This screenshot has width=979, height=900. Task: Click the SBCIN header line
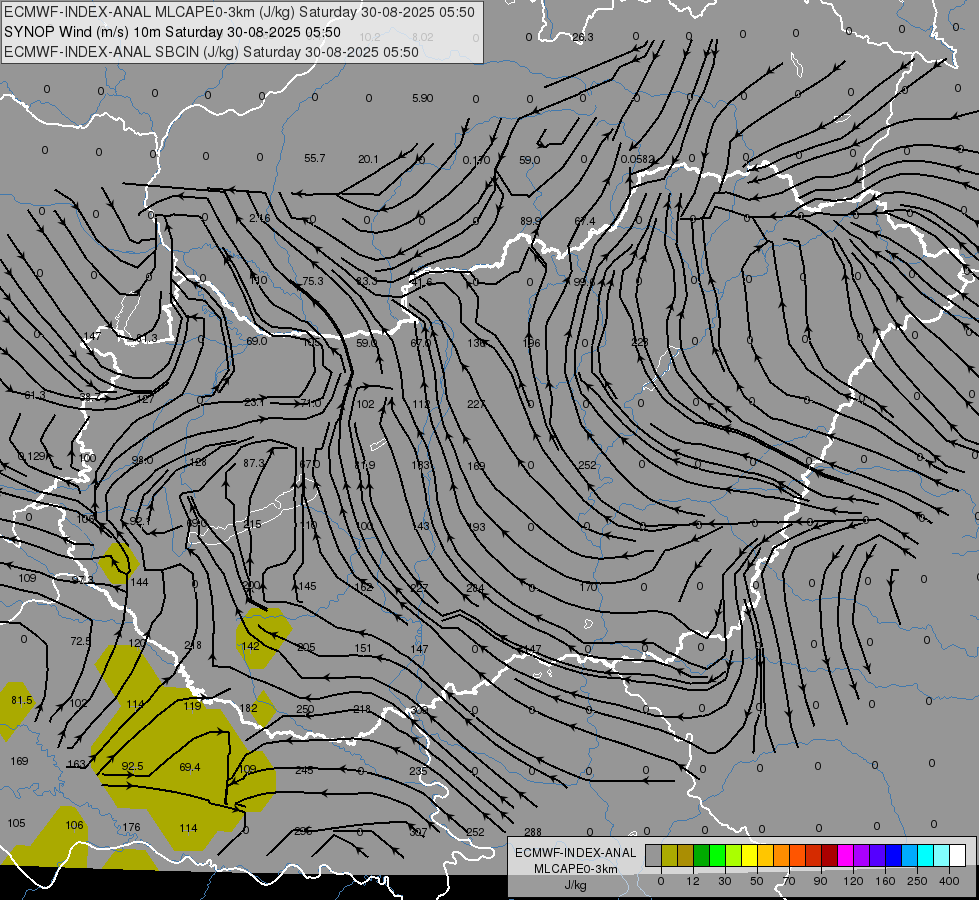(211, 52)
